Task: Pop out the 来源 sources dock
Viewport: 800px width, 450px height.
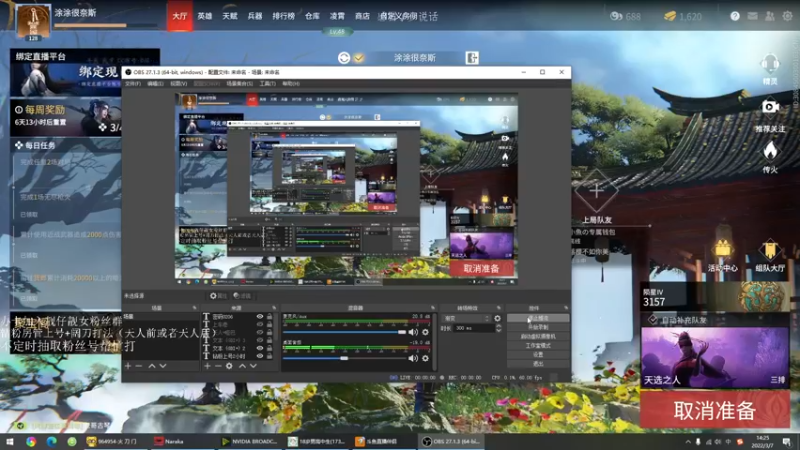Action: tap(274, 308)
